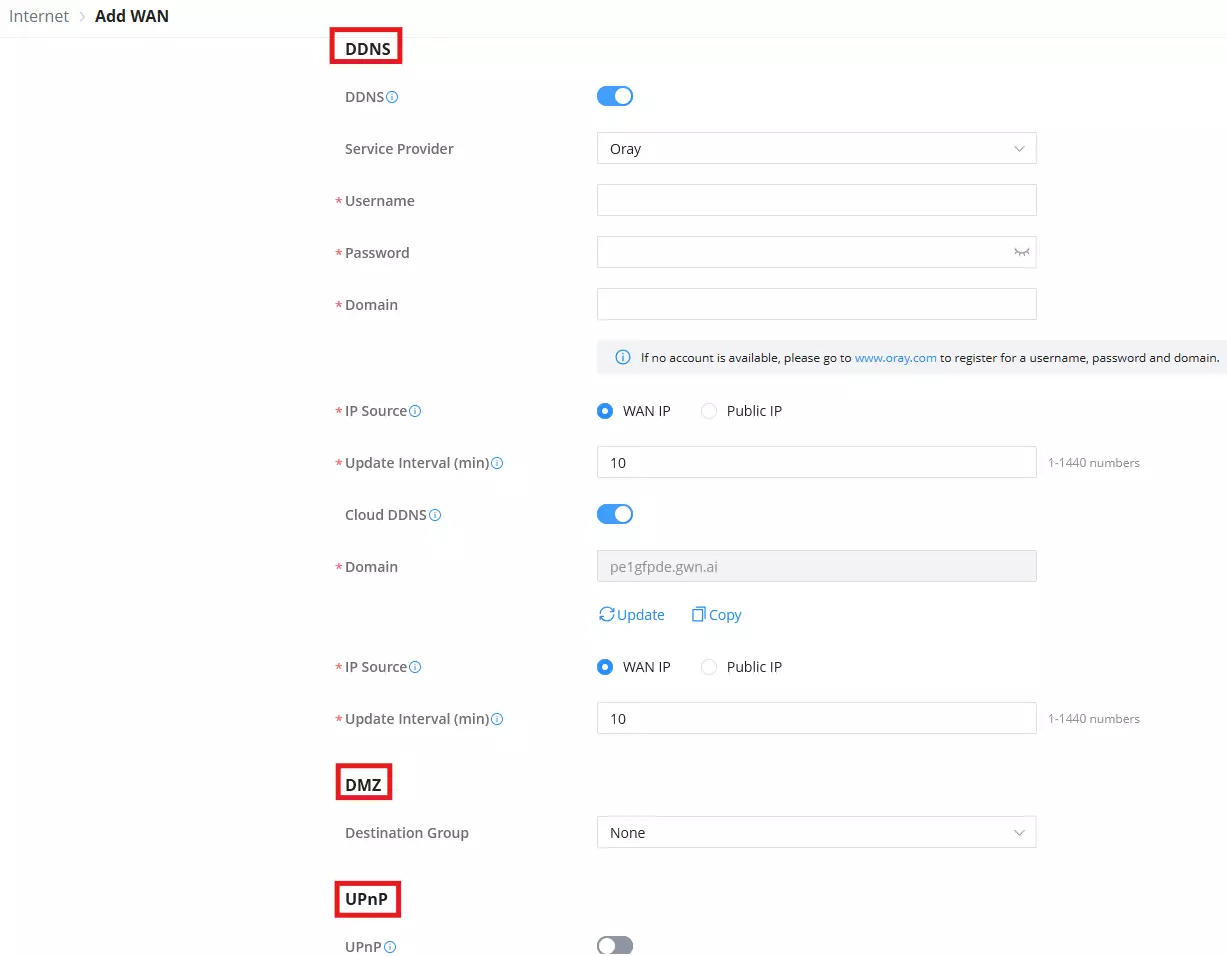This screenshot has height=956, width=1227.
Task: Click the Username input field
Action: pyautogui.click(x=816, y=201)
